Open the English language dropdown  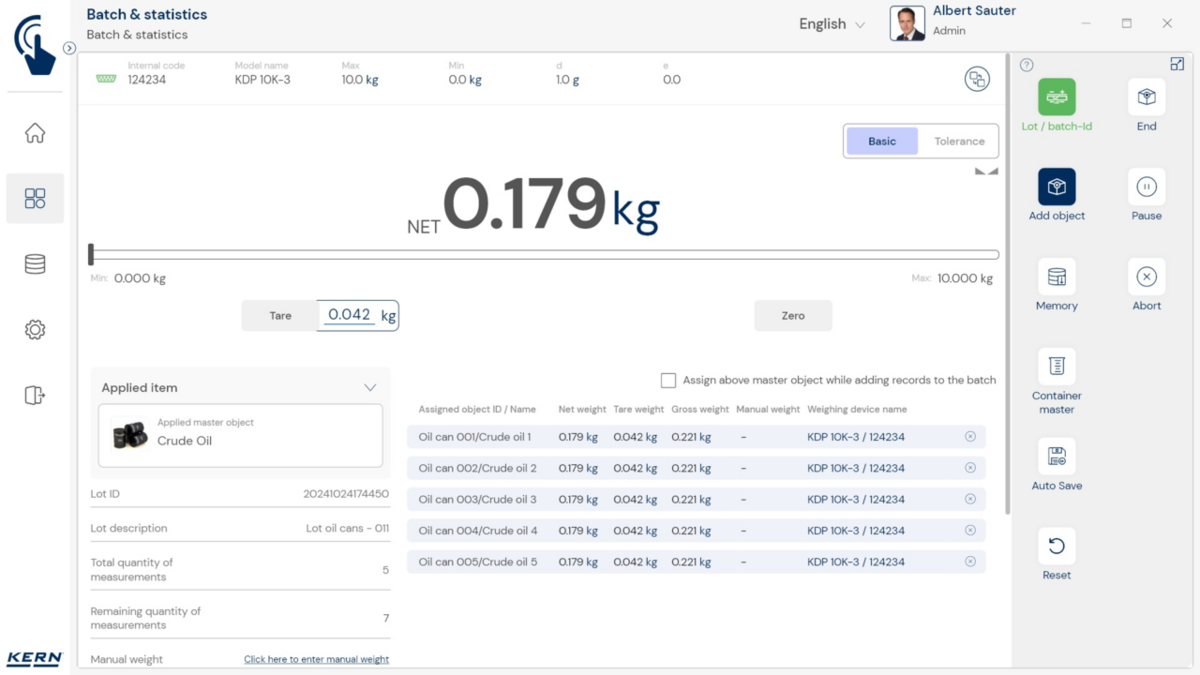pos(832,24)
